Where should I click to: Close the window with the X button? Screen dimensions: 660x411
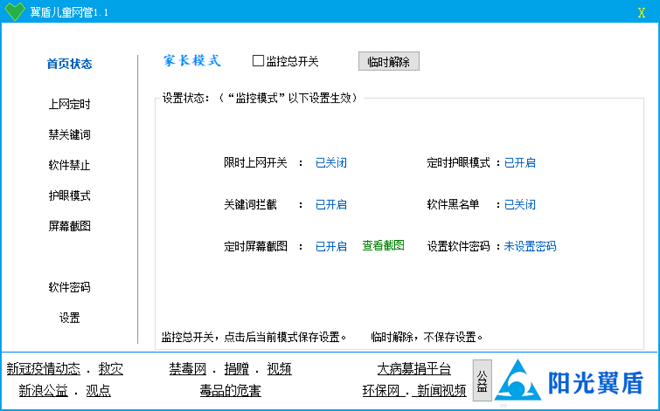tap(641, 12)
